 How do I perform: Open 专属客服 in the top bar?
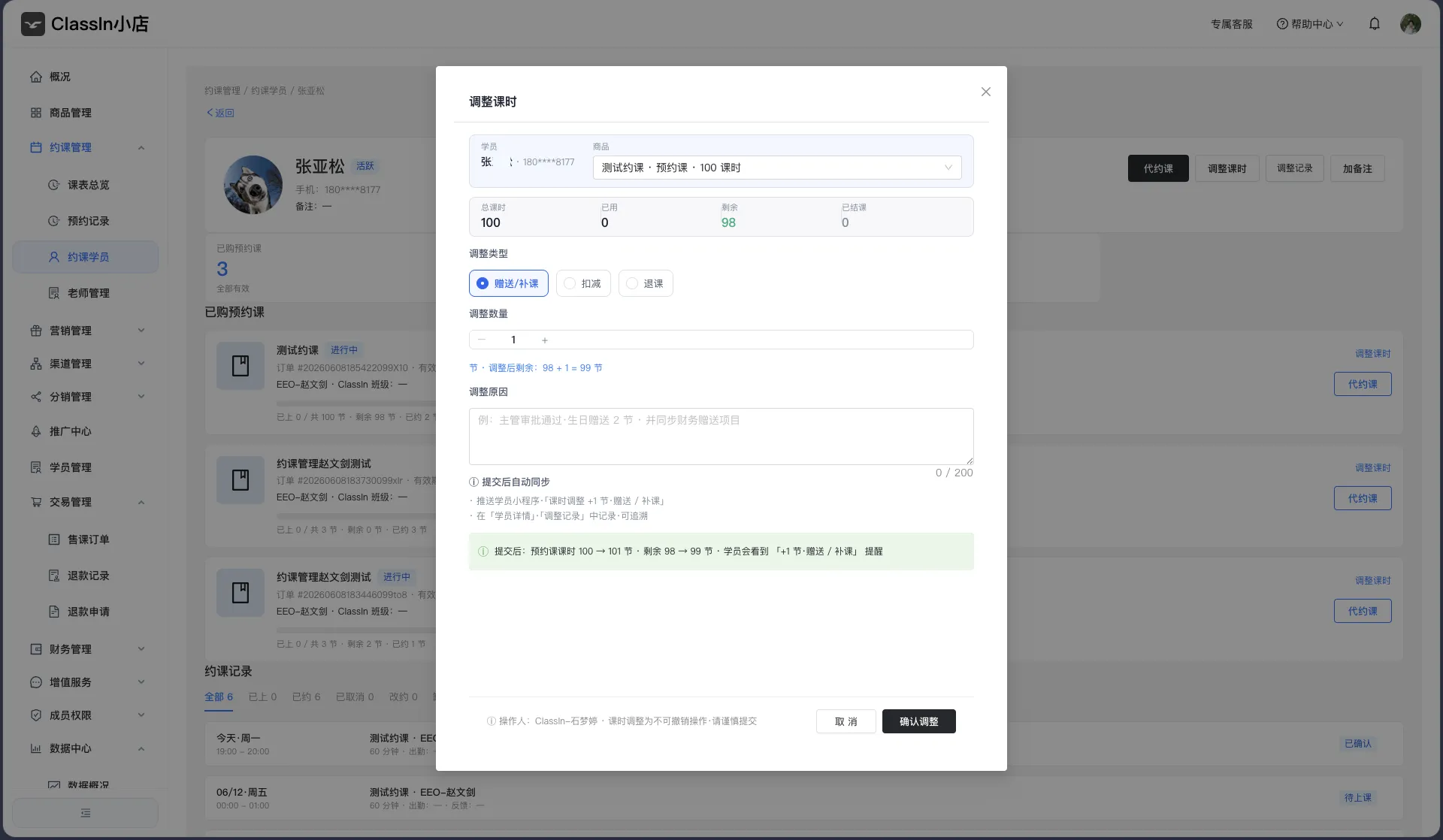point(1232,24)
